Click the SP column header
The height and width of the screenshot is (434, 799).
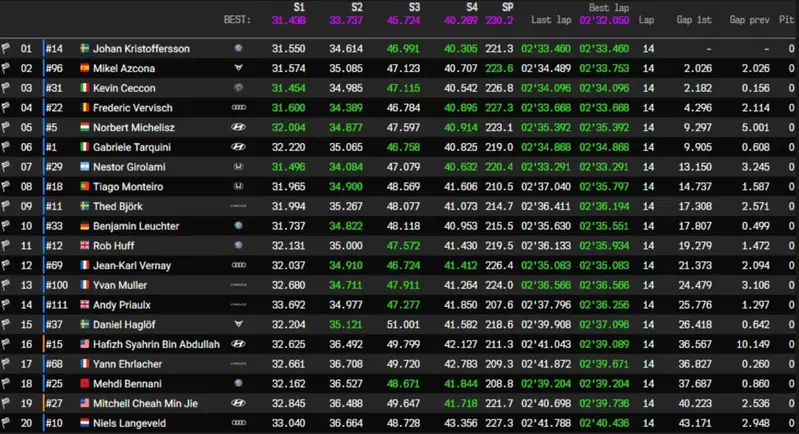(508, 7)
